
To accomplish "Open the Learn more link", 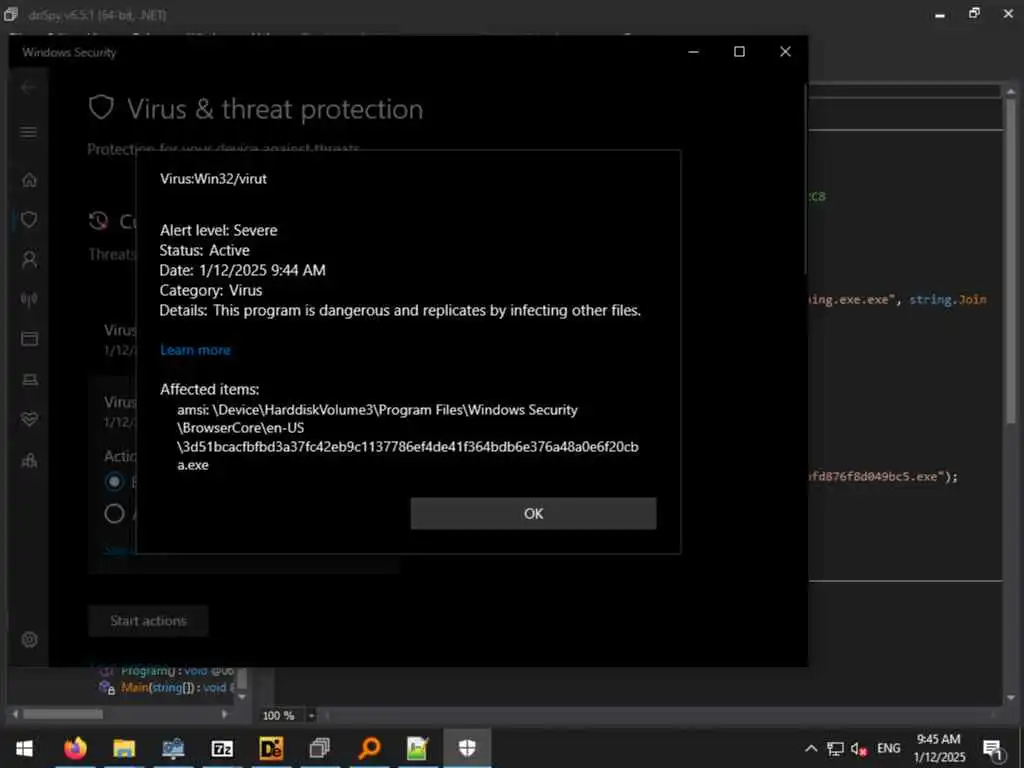I will (x=195, y=350).
